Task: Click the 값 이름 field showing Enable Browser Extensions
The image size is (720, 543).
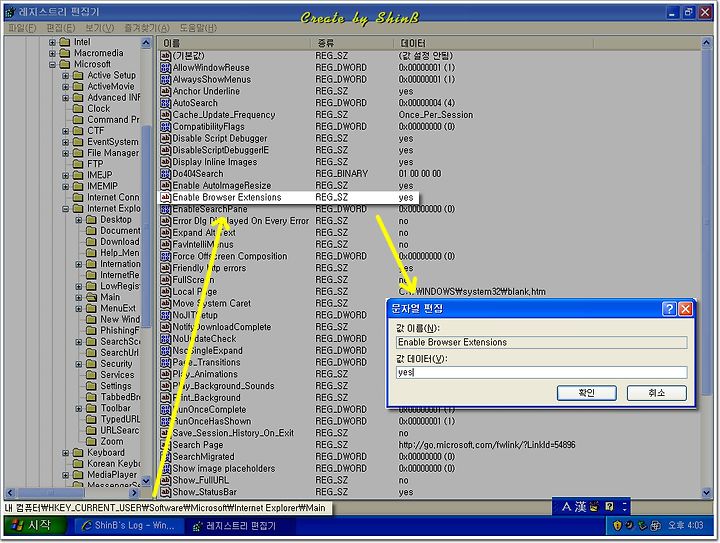Action: tap(541, 342)
